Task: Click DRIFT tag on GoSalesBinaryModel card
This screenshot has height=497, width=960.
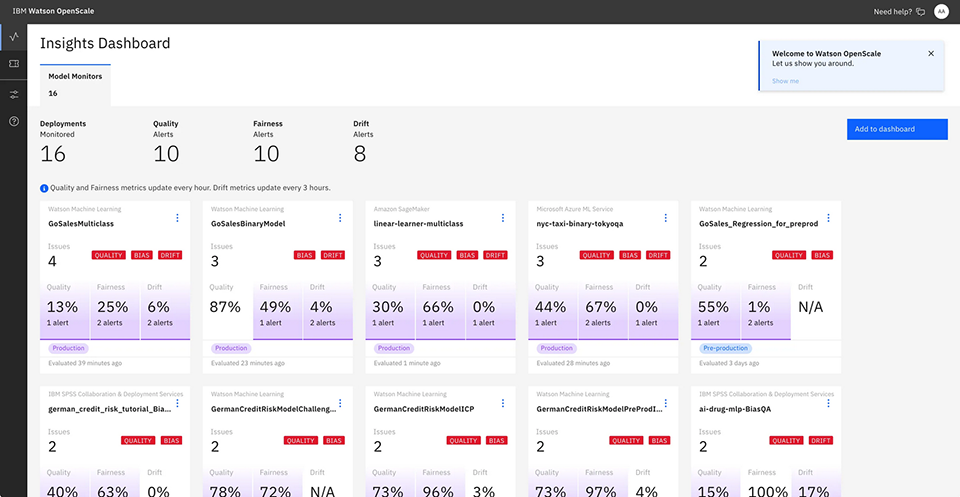Action: tap(333, 255)
